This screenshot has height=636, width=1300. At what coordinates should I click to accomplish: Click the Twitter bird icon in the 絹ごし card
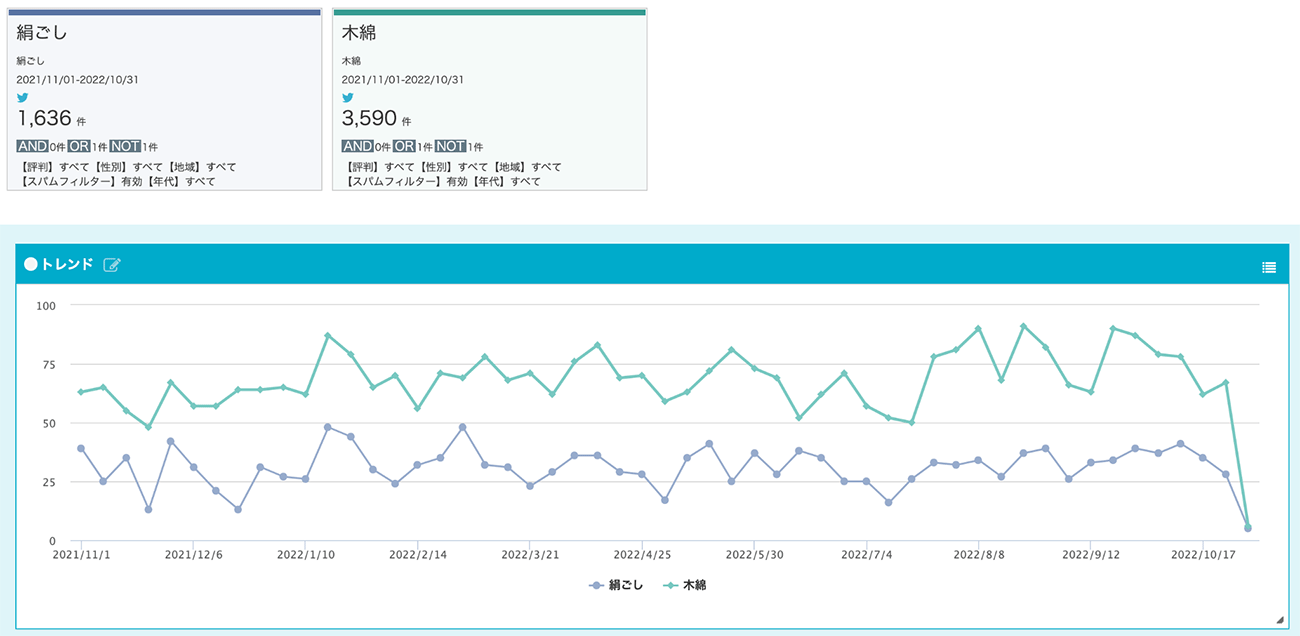click(23, 98)
